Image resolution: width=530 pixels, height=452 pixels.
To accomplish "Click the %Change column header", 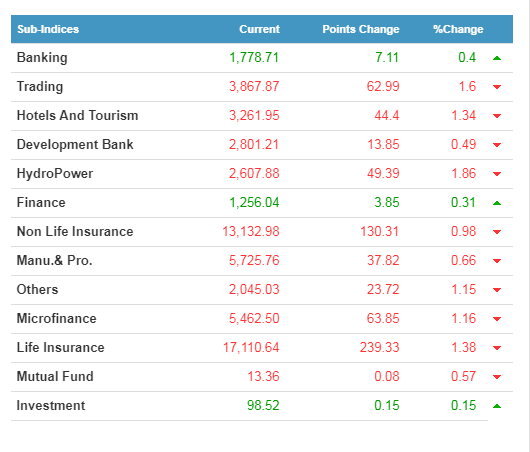I will pos(458,29).
